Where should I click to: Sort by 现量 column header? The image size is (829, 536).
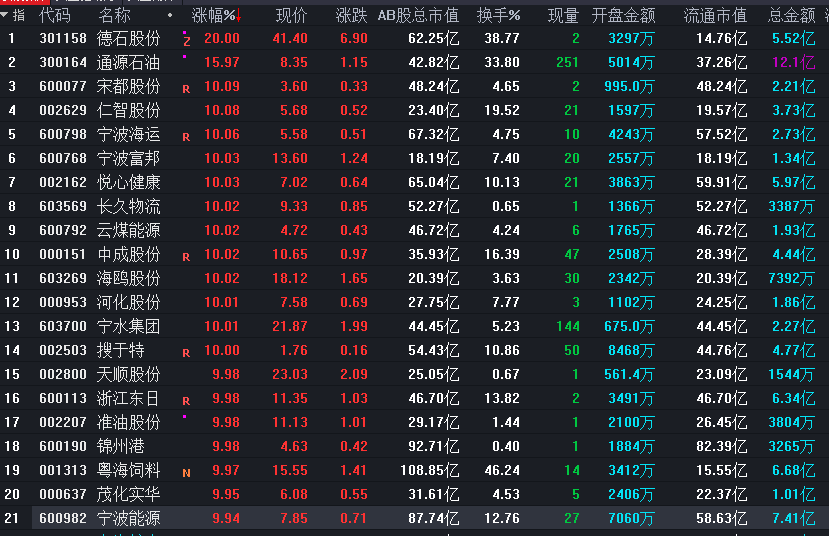(564, 16)
